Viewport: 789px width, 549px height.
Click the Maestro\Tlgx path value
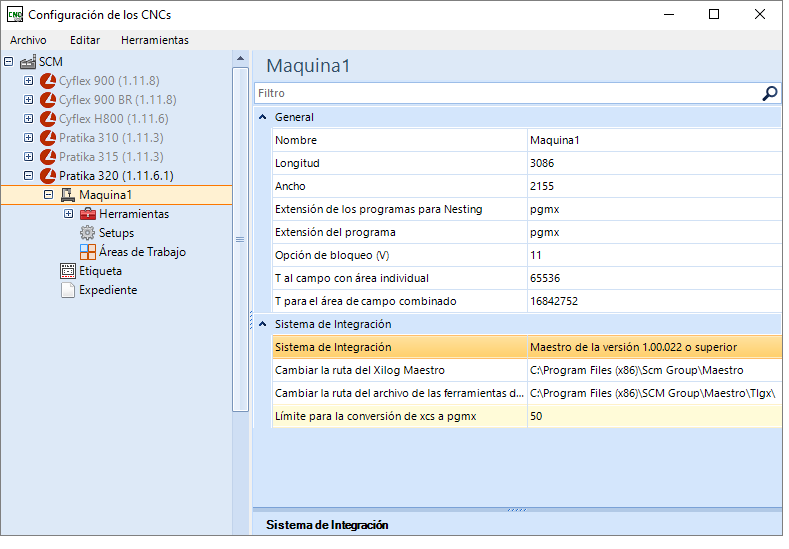[x=655, y=394]
